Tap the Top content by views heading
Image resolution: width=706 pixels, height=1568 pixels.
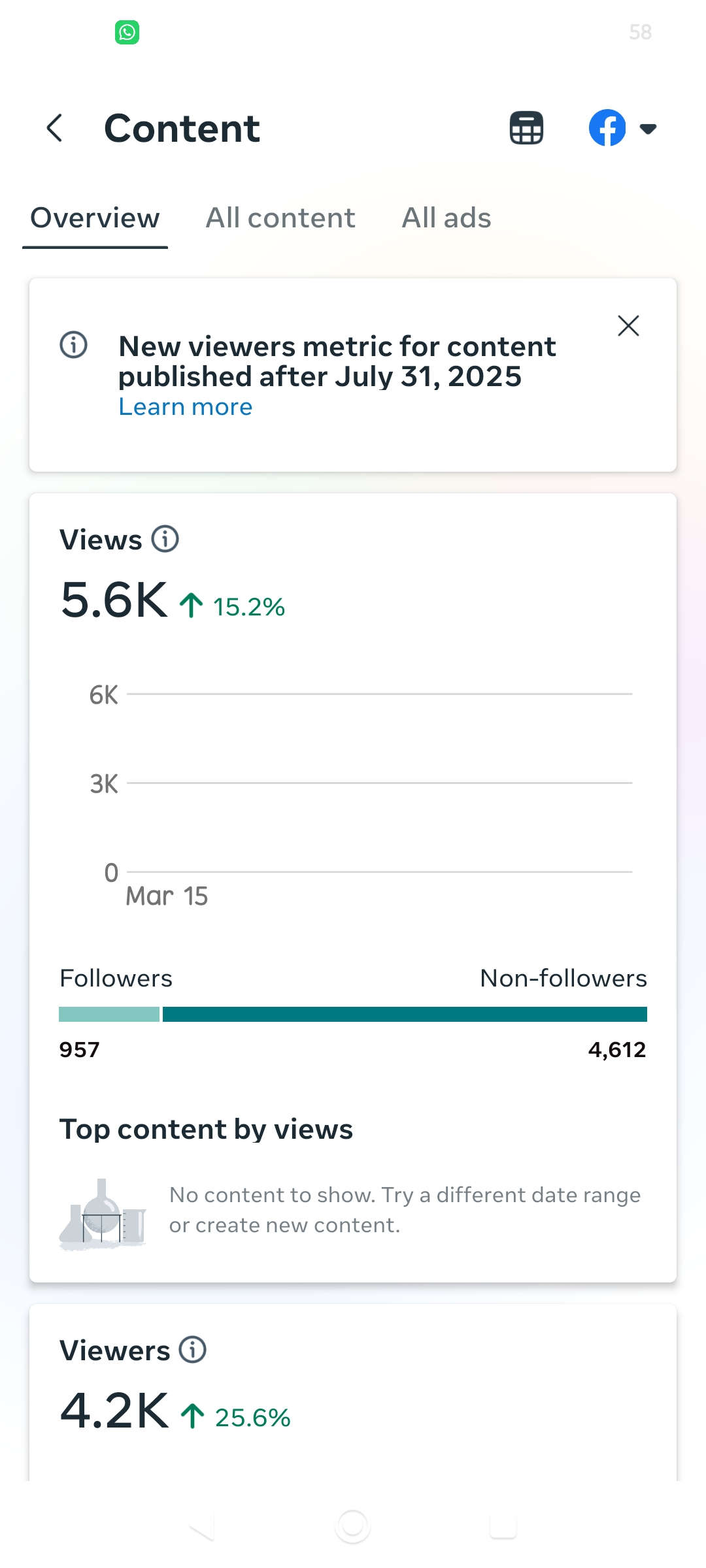click(x=206, y=1129)
